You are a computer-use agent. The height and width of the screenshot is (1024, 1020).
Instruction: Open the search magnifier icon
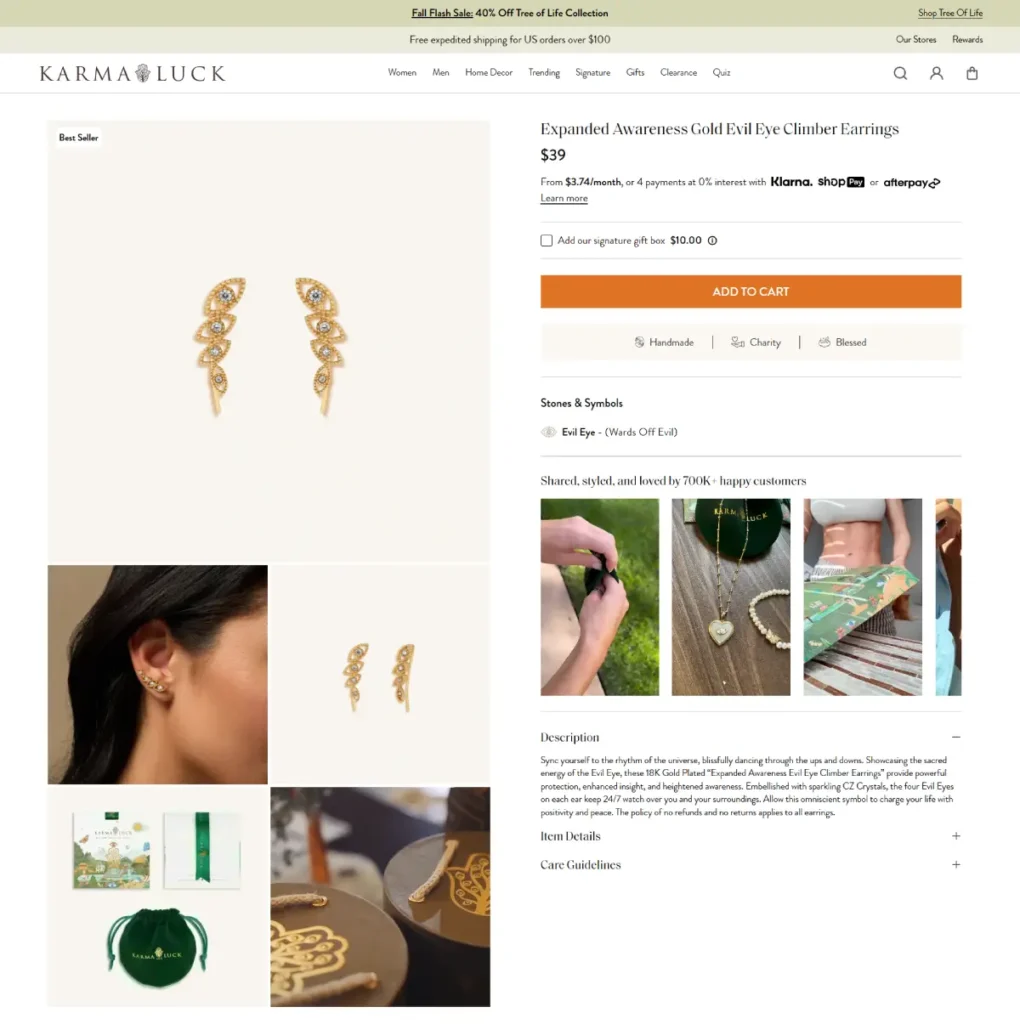(900, 73)
